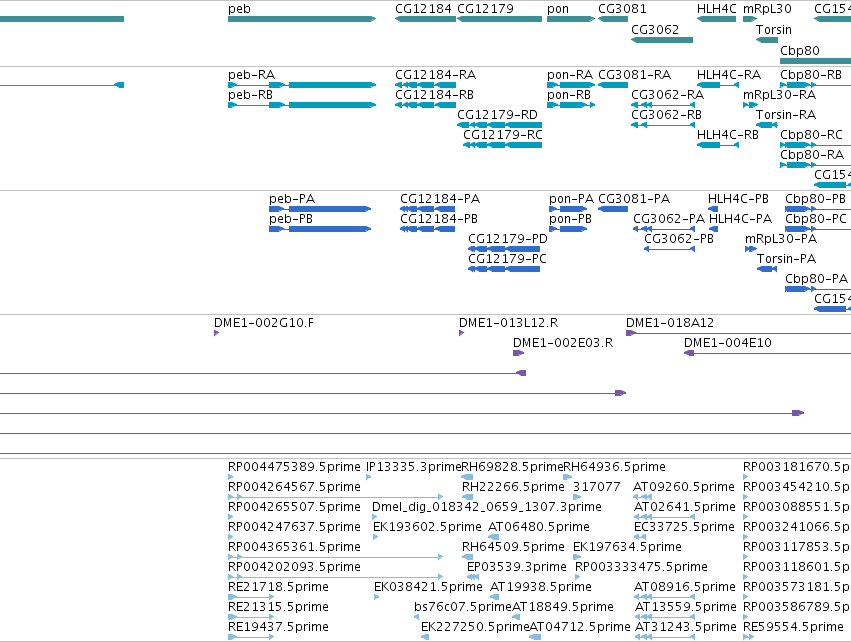Click the CG3062 gene feature

[x=662, y=40]
